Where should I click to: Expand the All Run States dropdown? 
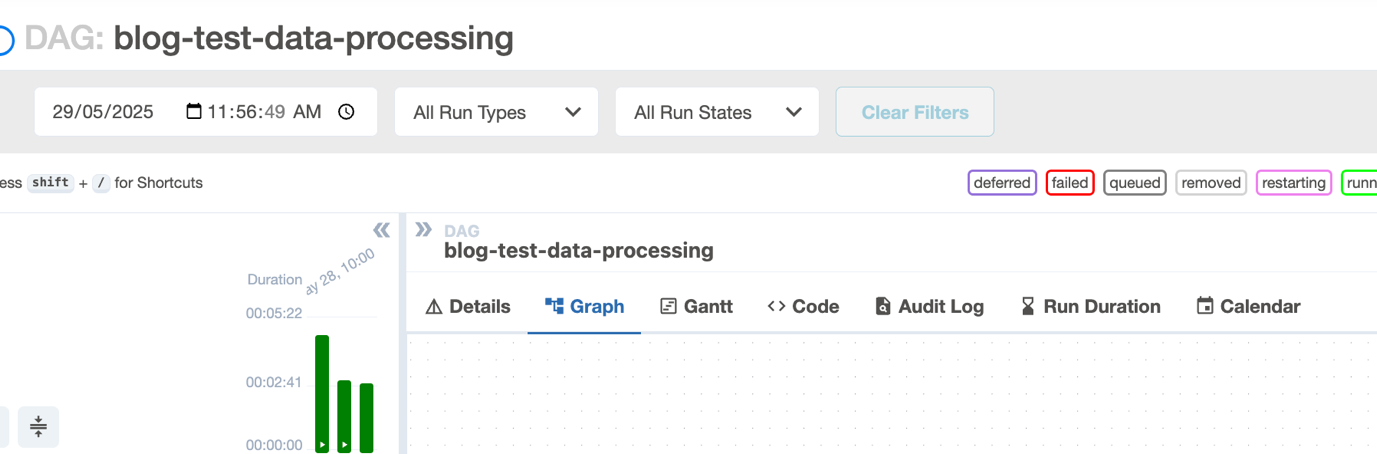(717, 112)
